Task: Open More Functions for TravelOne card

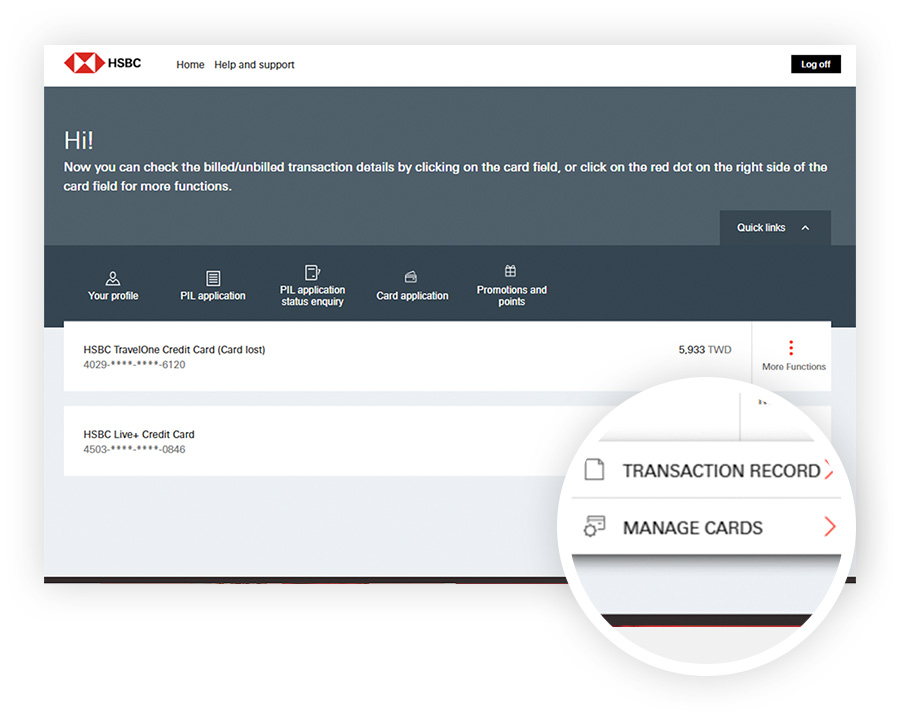Action: pyautogui.click(x=792, y=356)
